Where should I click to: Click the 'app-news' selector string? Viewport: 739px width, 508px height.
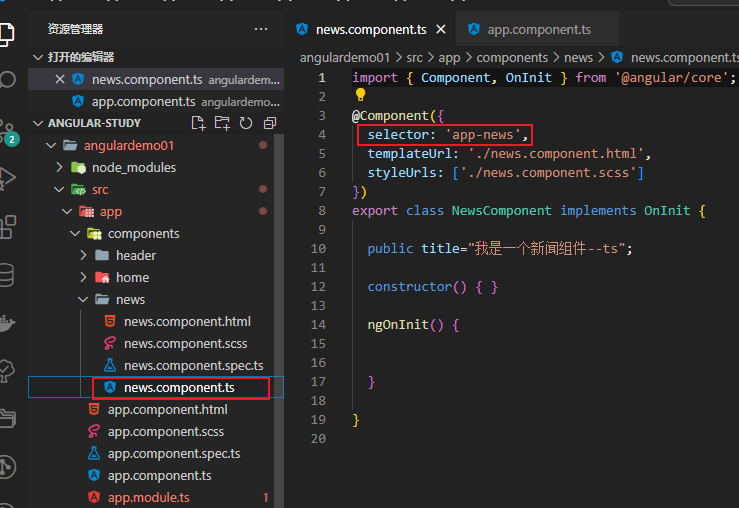point(483,135)
